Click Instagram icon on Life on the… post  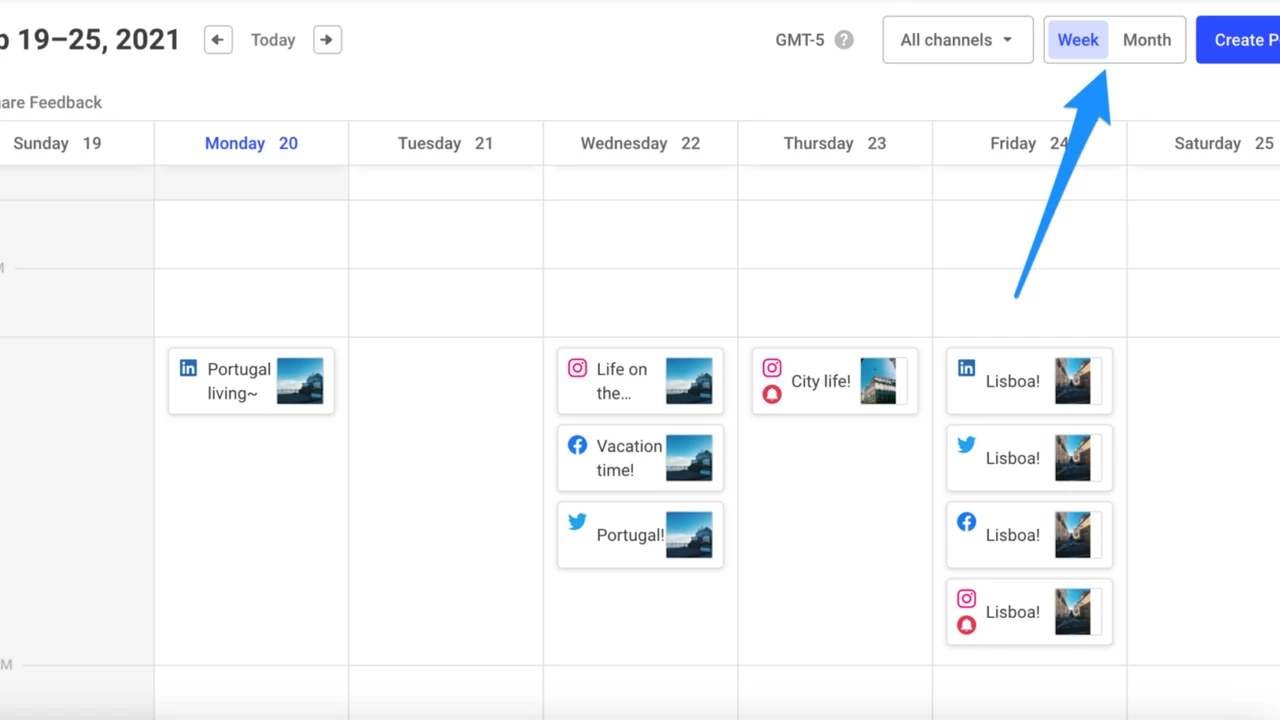click(x=577, y=368)
